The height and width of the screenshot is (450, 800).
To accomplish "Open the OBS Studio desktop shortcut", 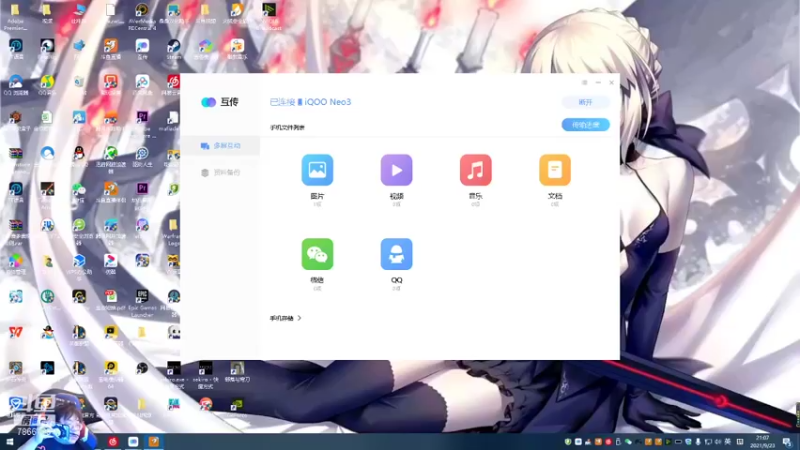I will pos(142,368).
